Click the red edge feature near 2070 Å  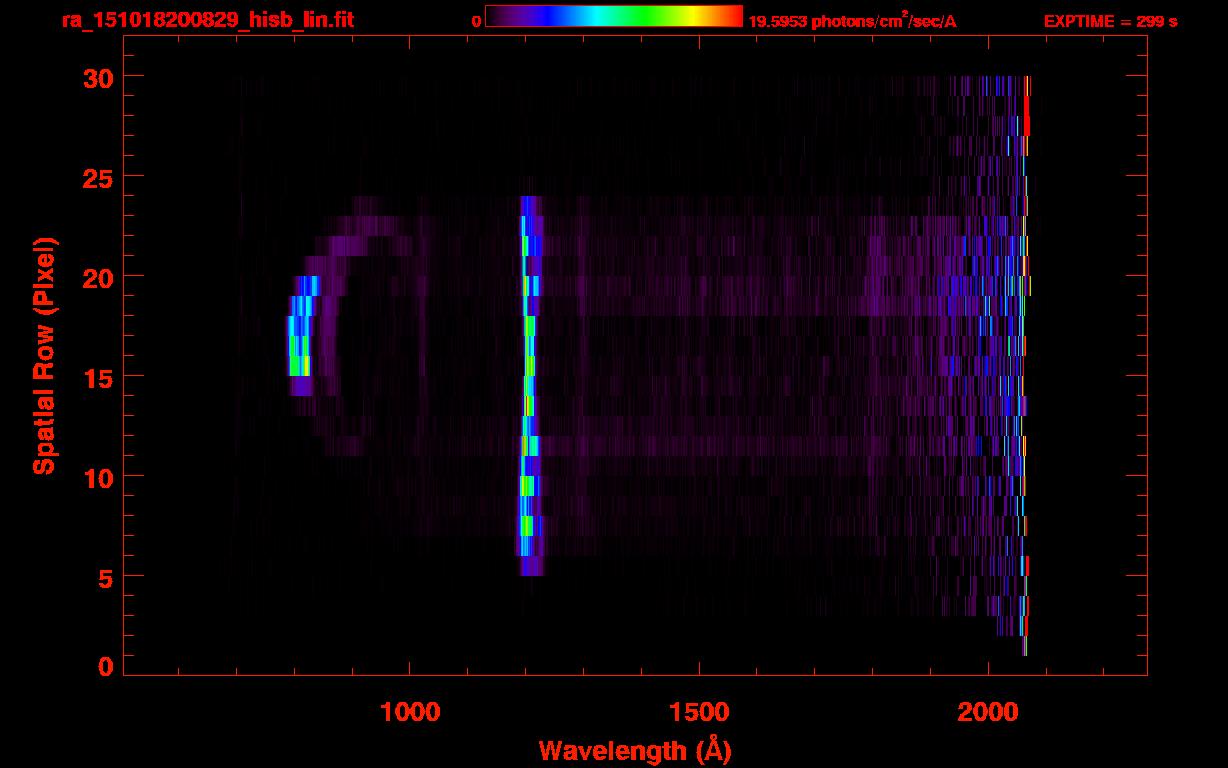[x=1026, y=106]
